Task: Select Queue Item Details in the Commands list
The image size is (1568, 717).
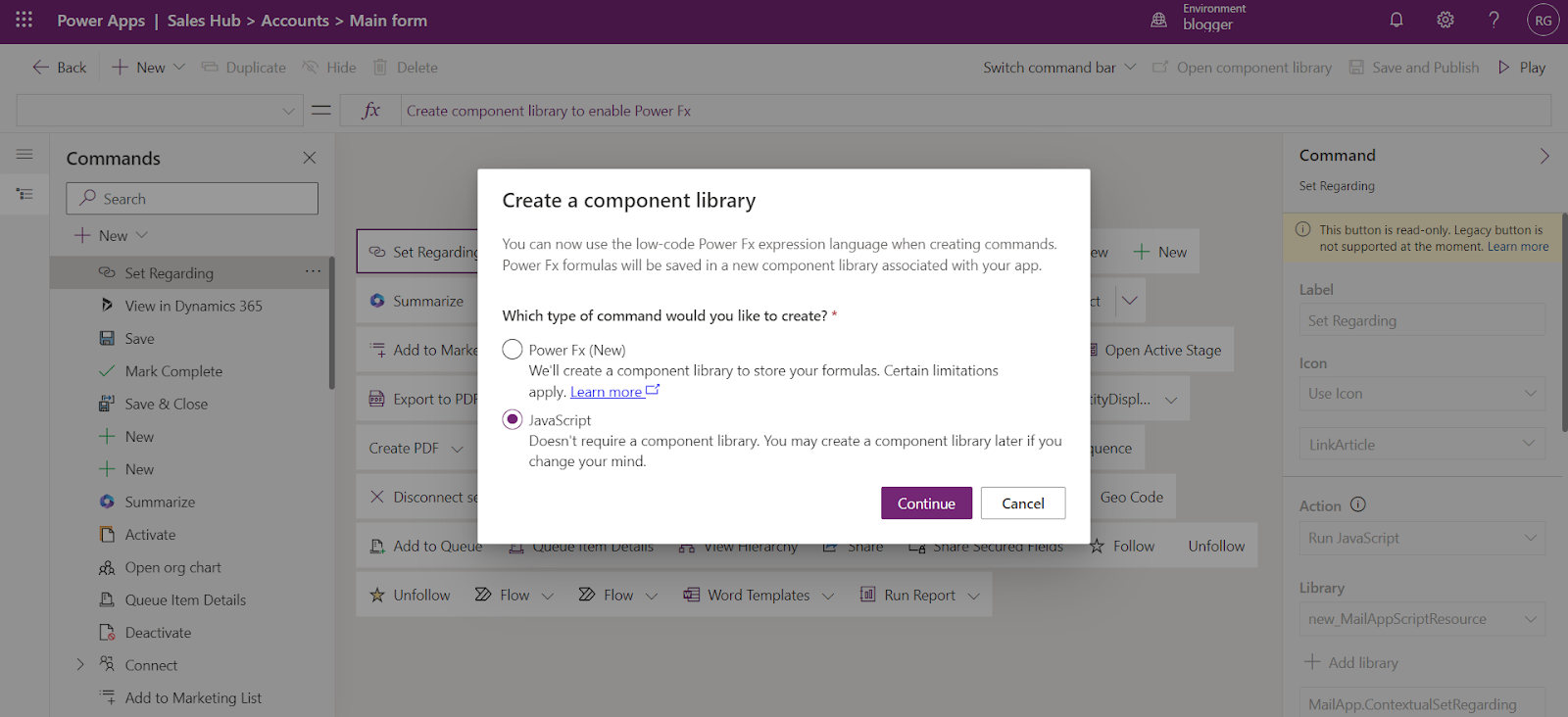Action: 185,599
